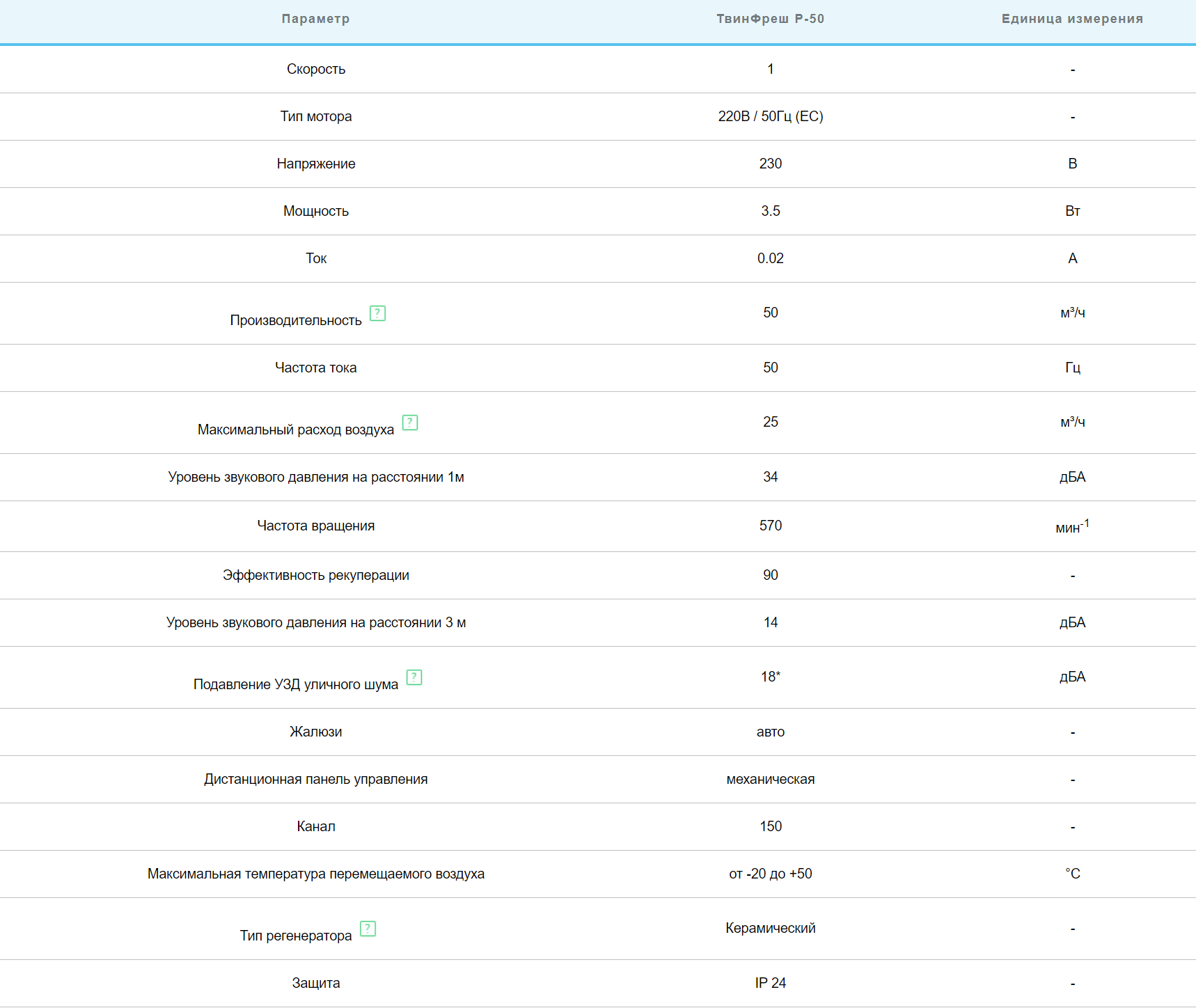Click the IP 24 protection value
This screenshot has height=1008, width=1196.
(771, 983)
